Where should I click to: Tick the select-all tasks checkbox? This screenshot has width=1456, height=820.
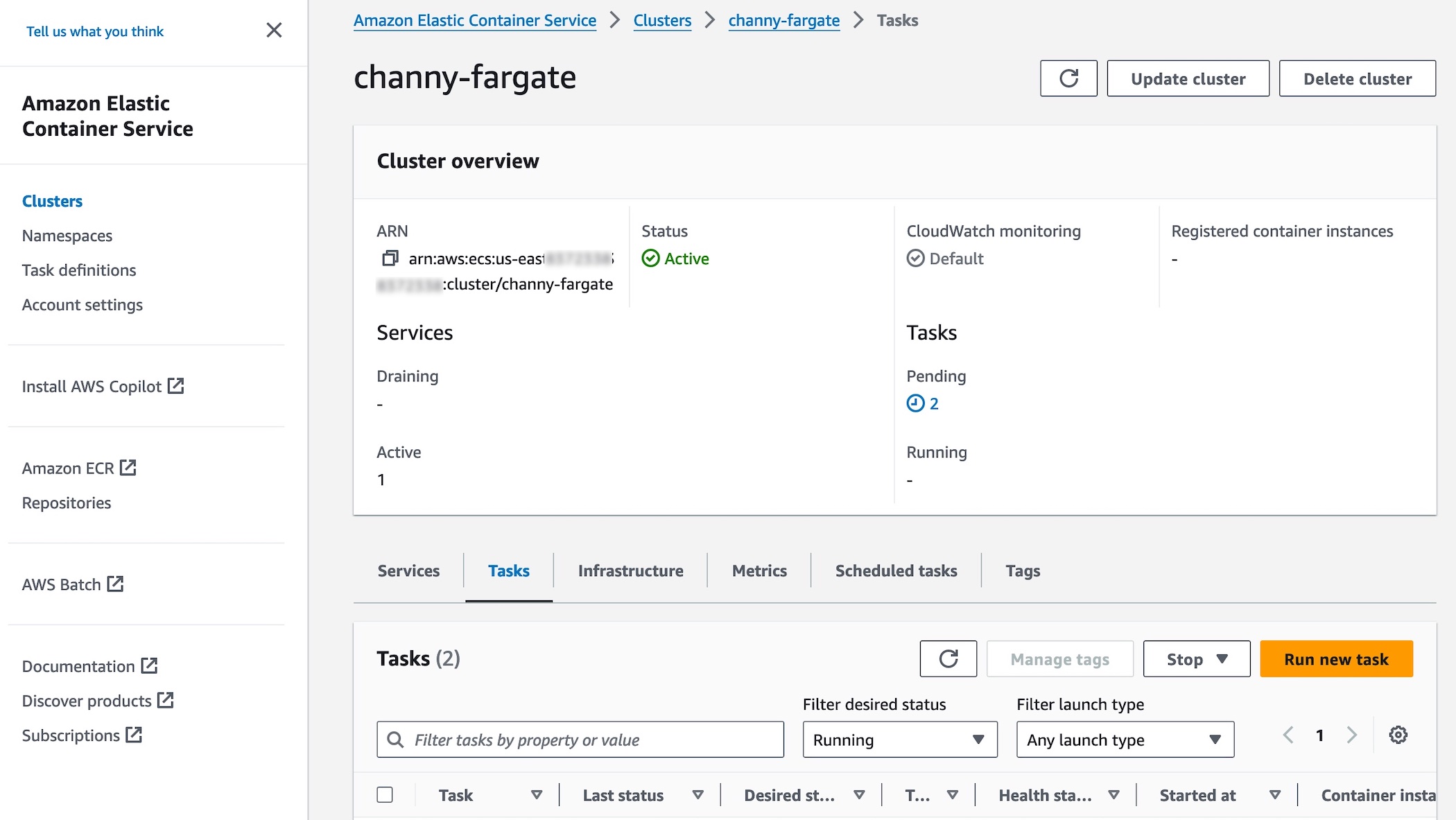pyautogui.click(x=385, y=794)
